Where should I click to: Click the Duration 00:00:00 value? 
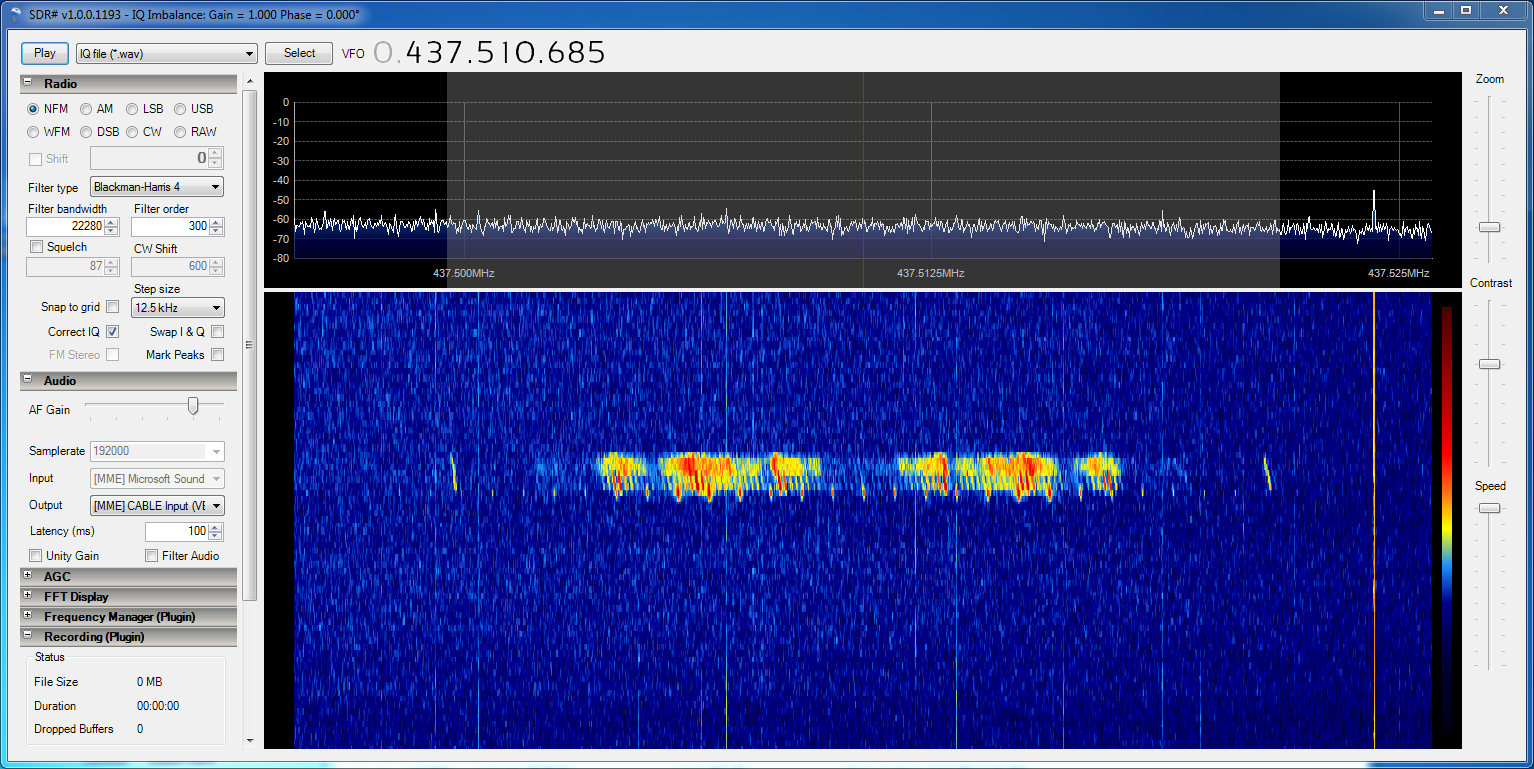(x=158, y=706)
